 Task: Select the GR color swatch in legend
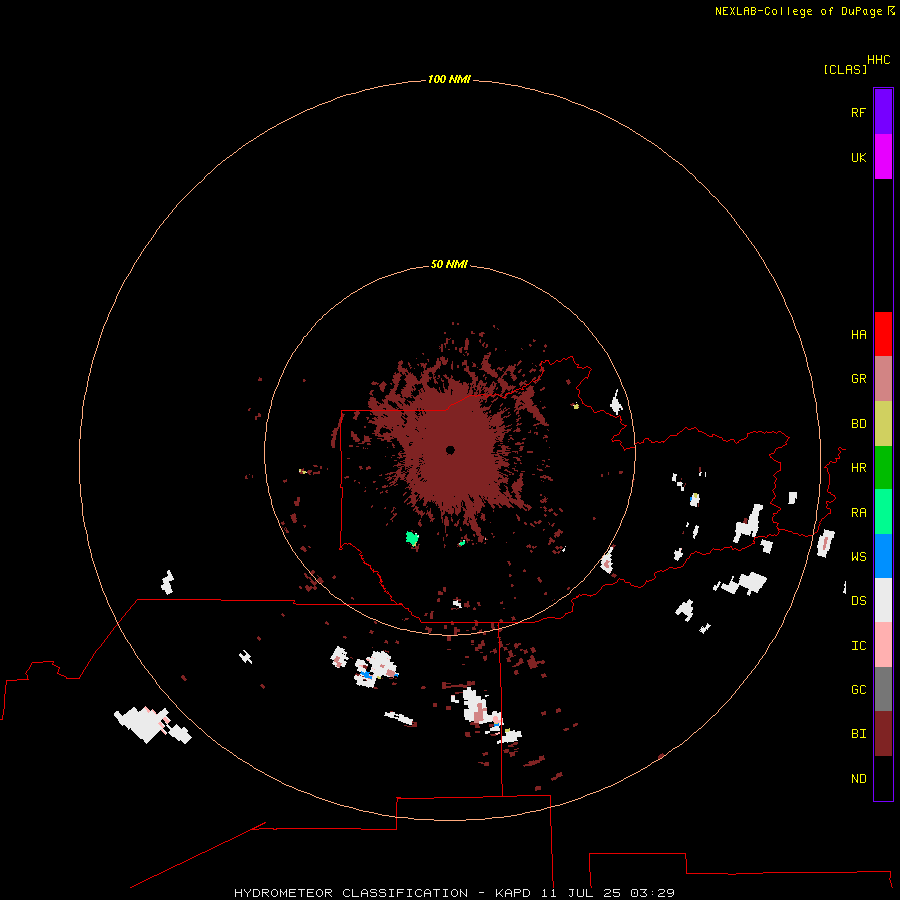(883, 379)
